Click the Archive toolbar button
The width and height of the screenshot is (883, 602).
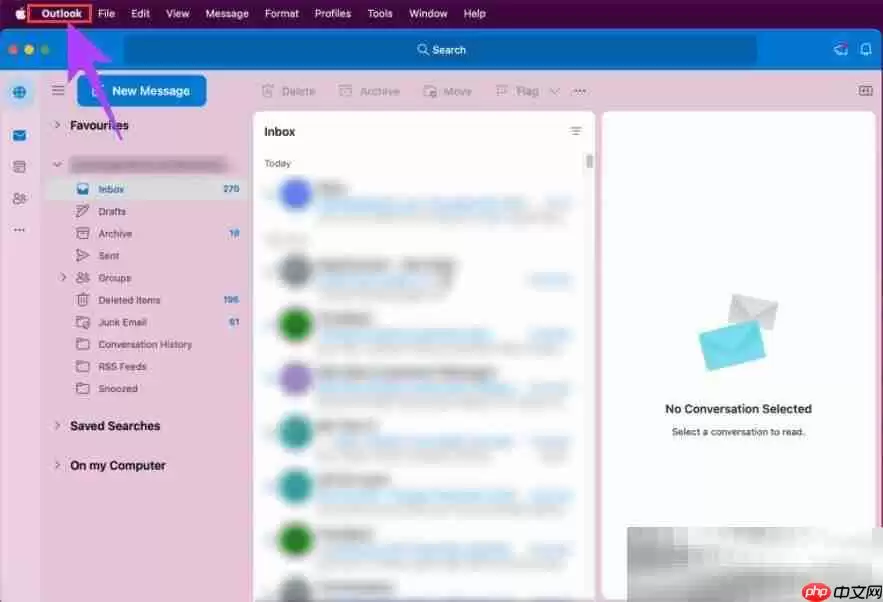click(x=369, y=91)
